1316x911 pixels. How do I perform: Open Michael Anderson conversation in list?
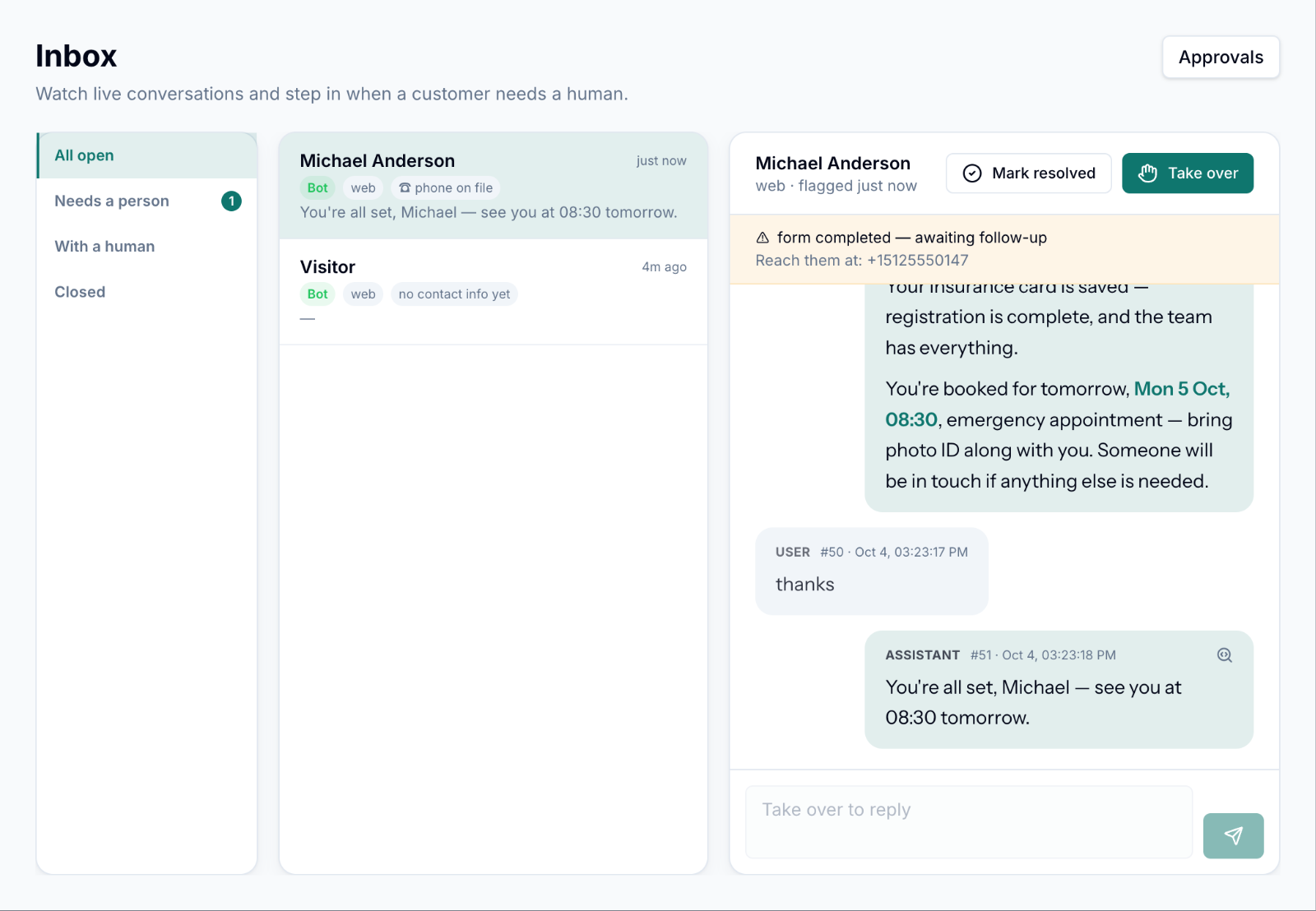coord(493,186)
